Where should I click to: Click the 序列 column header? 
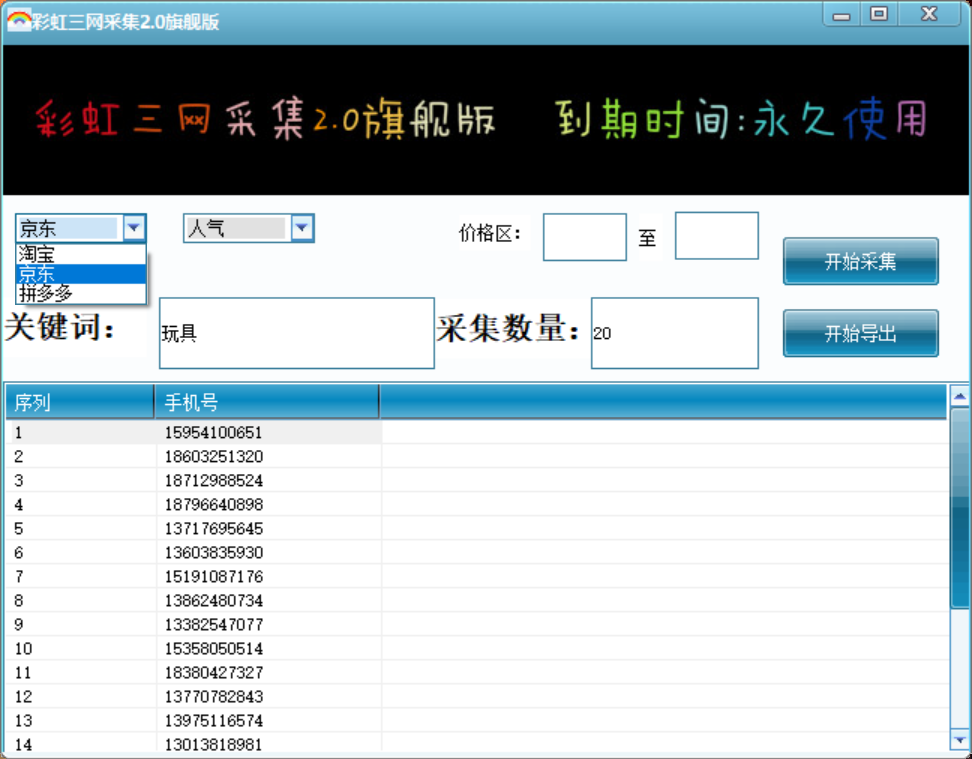75,402
